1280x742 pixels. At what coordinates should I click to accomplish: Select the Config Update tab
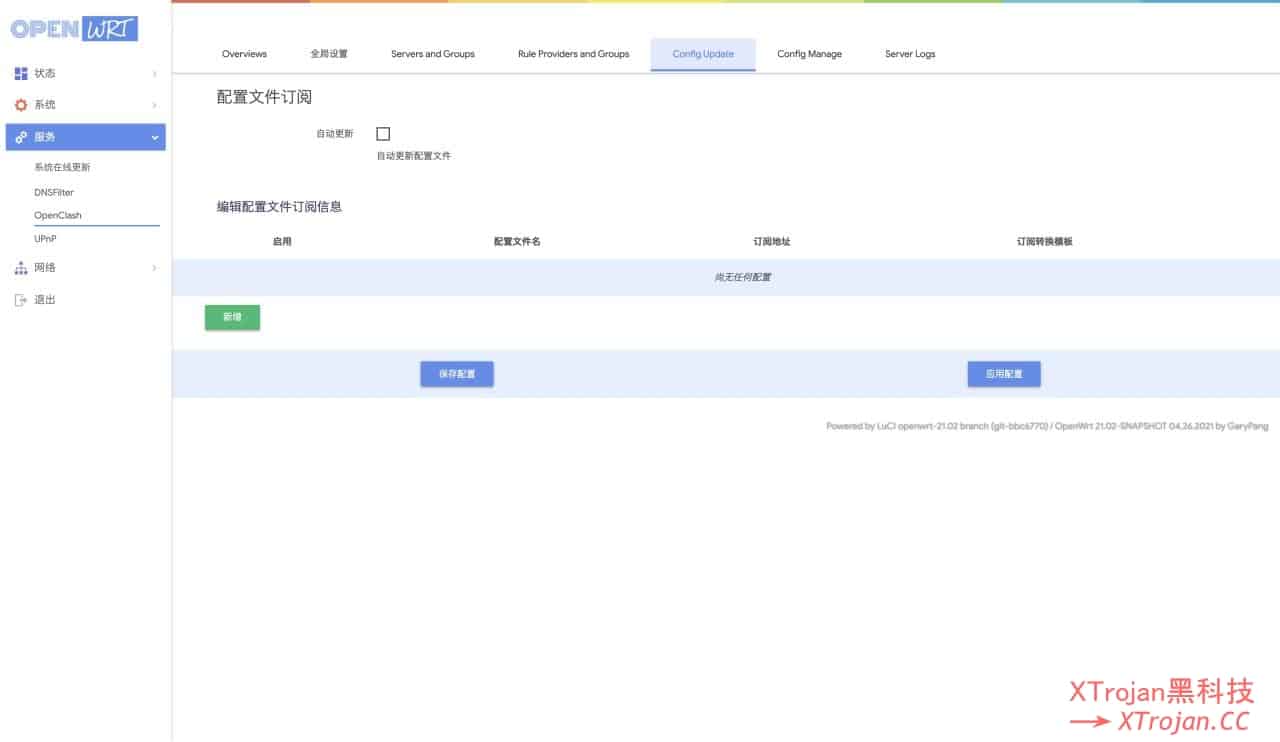[703, 54]
